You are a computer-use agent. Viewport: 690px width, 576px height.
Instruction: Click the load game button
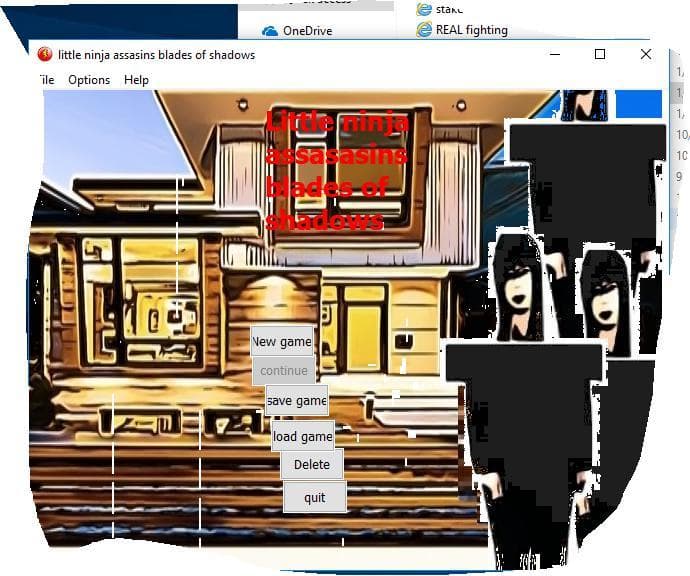click(x=303, y=436)
